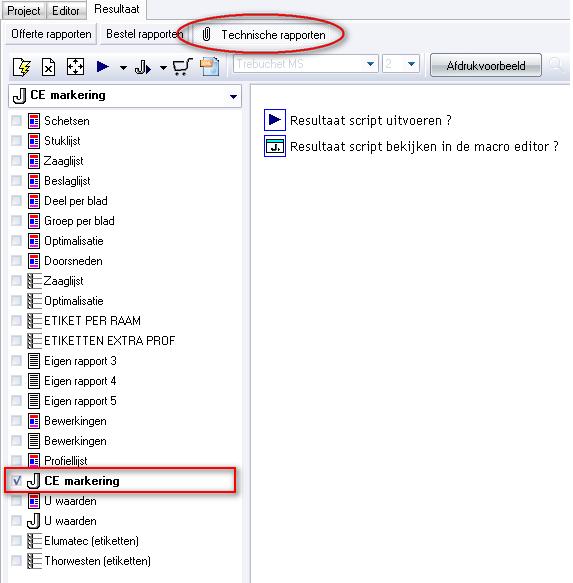Click the J macro script toolbar icon

point(143,68)
